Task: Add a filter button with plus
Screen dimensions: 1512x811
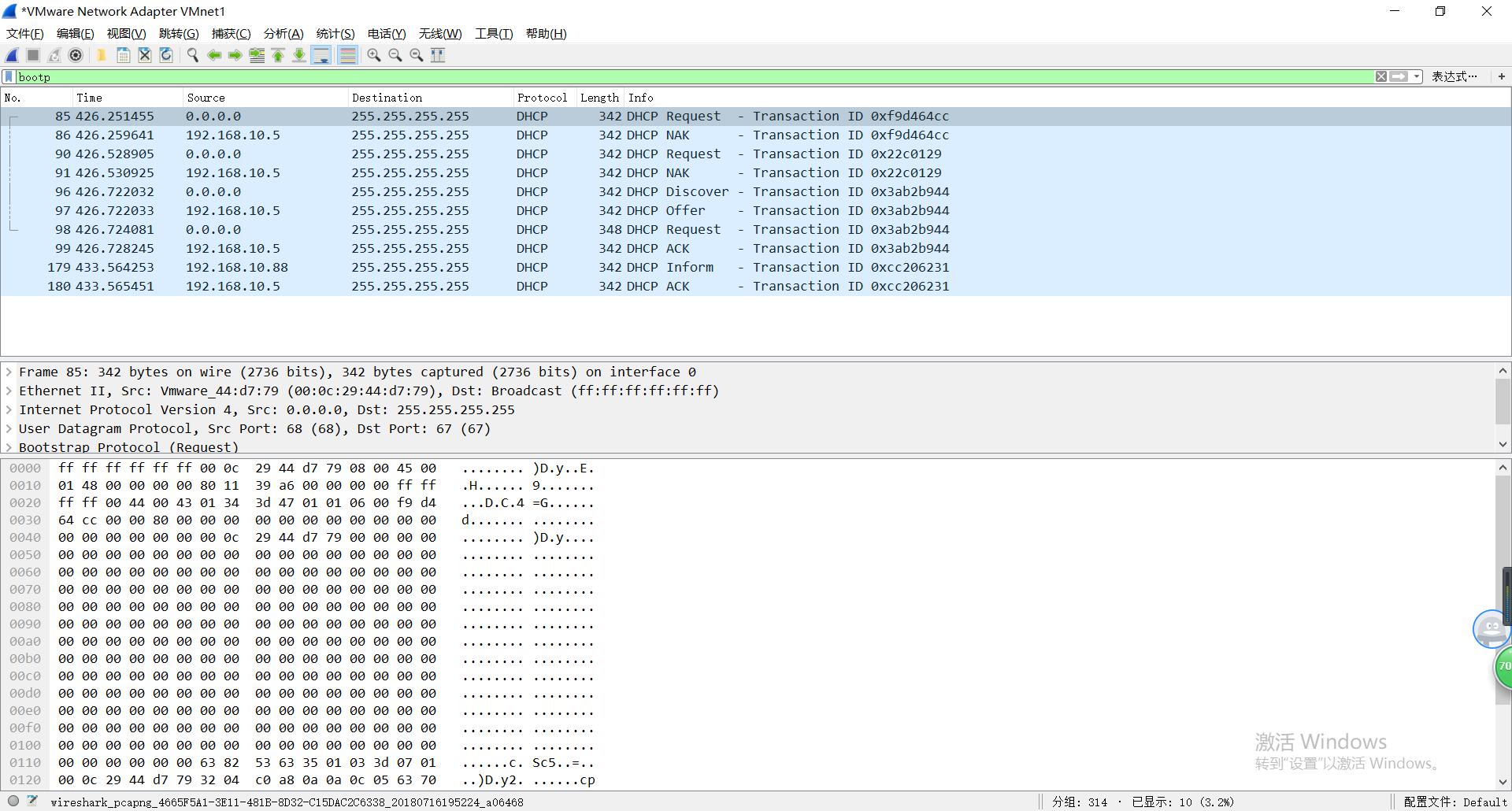Action: coord(1502,76)
